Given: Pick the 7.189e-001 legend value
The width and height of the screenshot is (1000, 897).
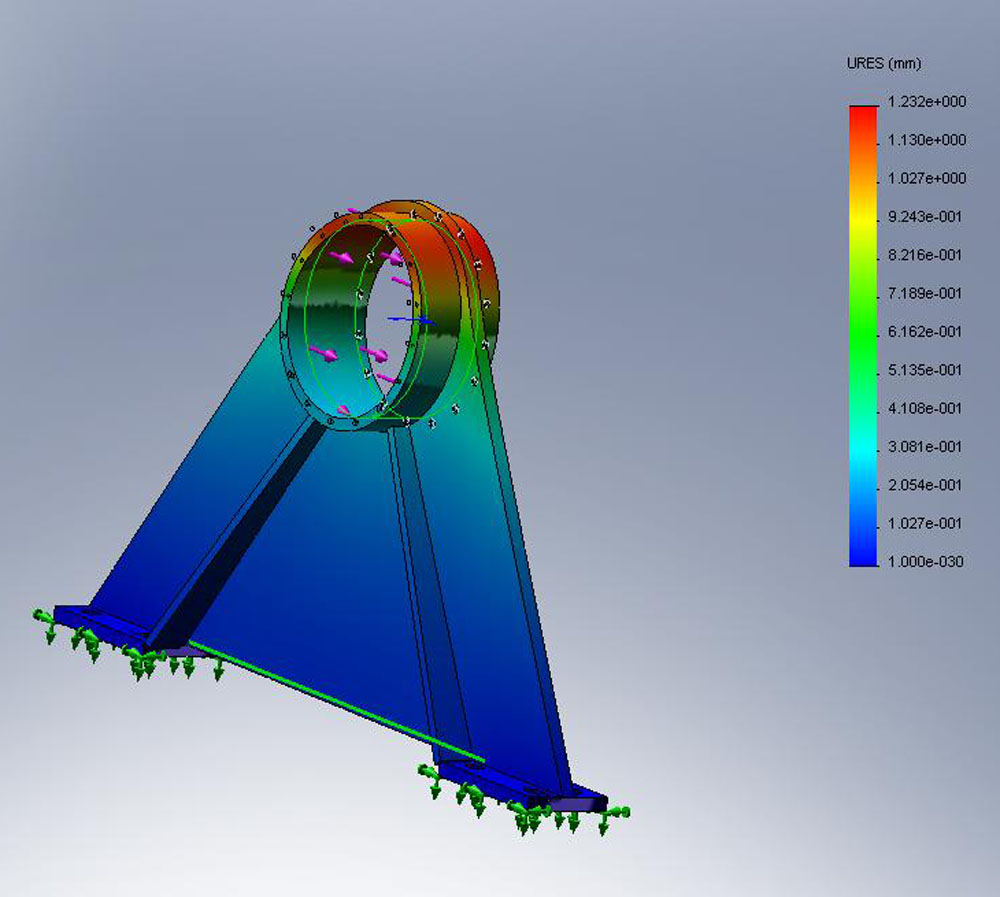Looking at the screenshot, I should (925, 293).
